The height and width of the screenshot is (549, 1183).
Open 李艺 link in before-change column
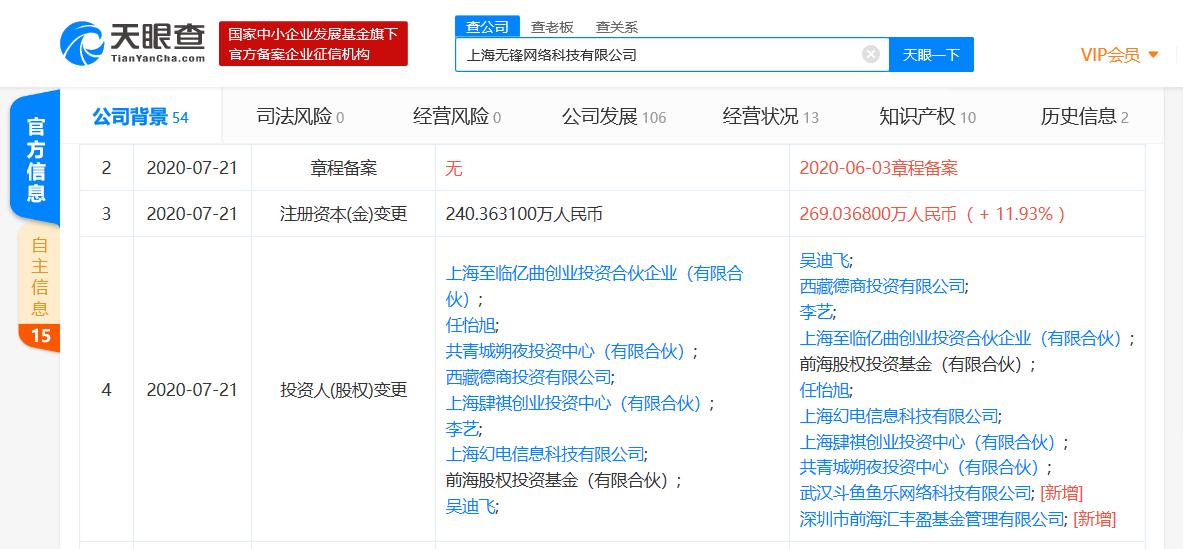463,428
